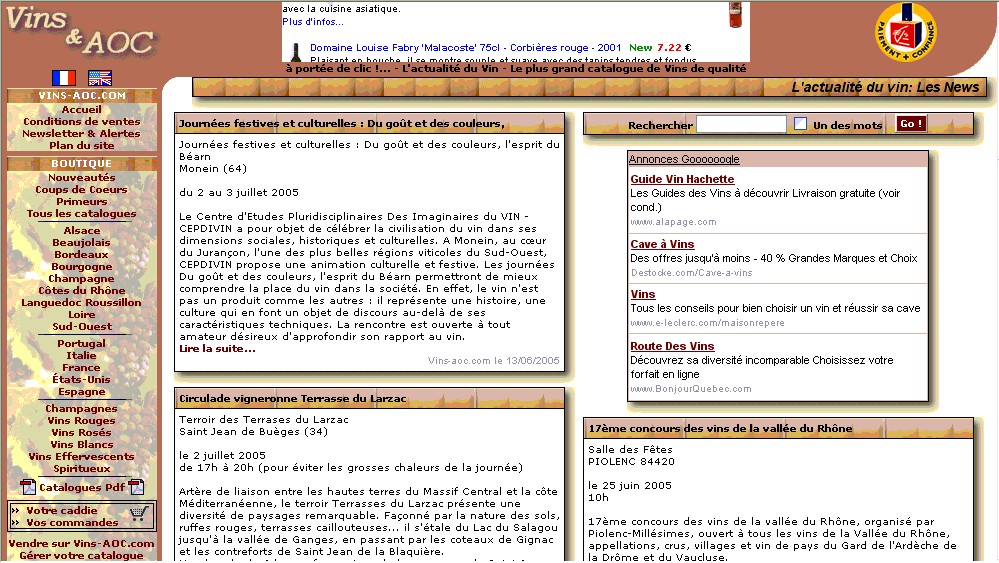Open Guide Vin Hachette ad

pyautogui.click(x=682, y=180)
